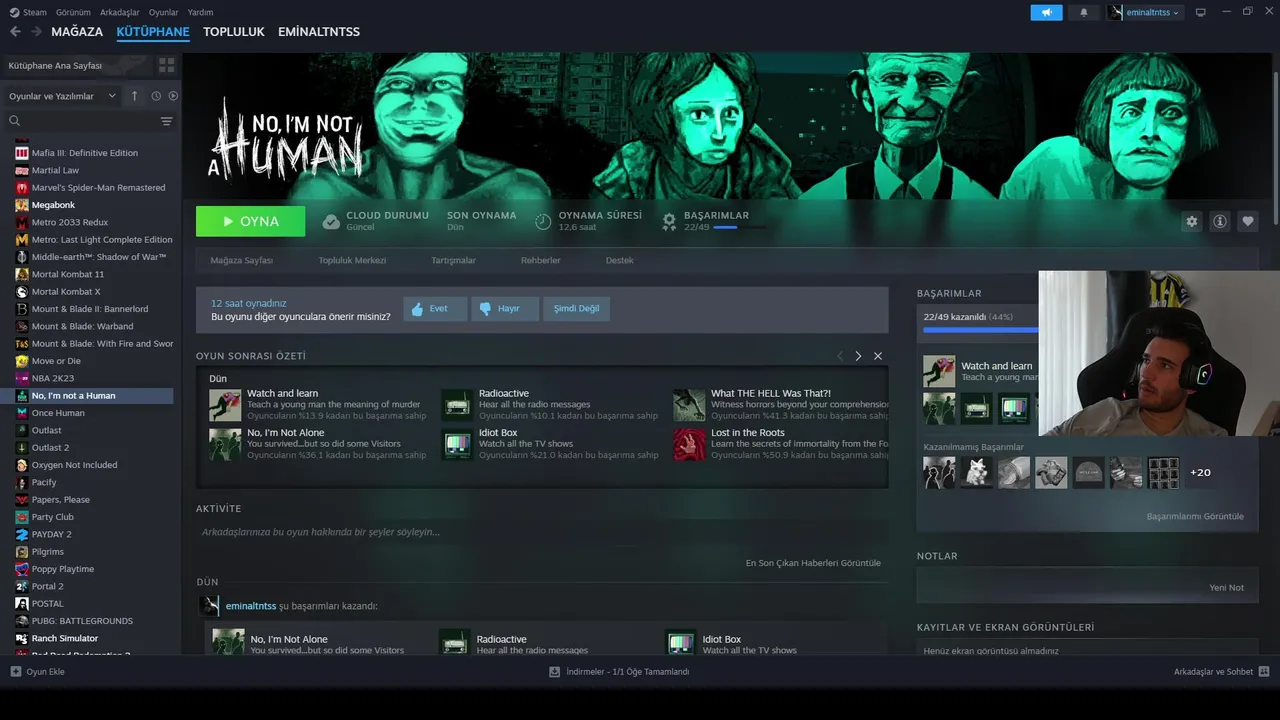1280x720 pixels.
Task: Open the Steam menu
Action: tap(28, 12)
